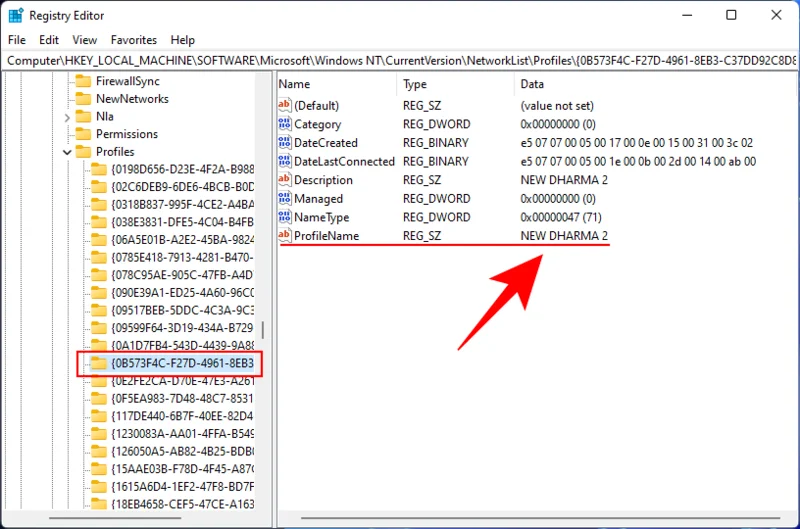Select the NewNetworks key in tree
800x529 pixels.
click(x=132, y=98)
